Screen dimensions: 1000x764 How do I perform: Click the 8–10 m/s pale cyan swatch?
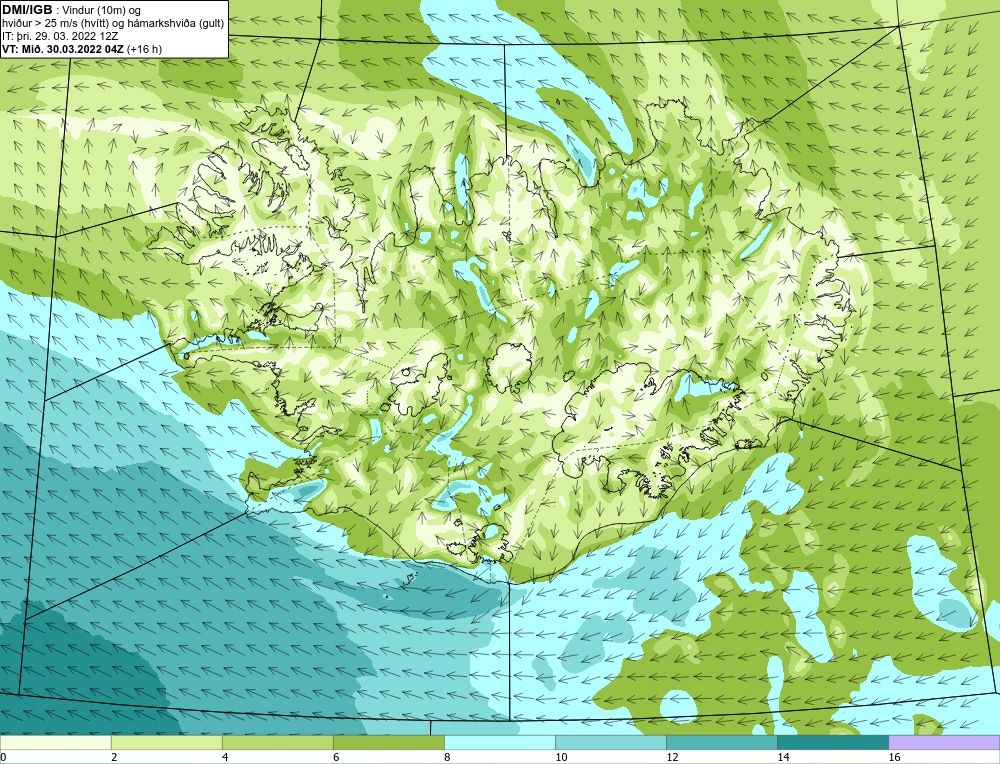499,742
